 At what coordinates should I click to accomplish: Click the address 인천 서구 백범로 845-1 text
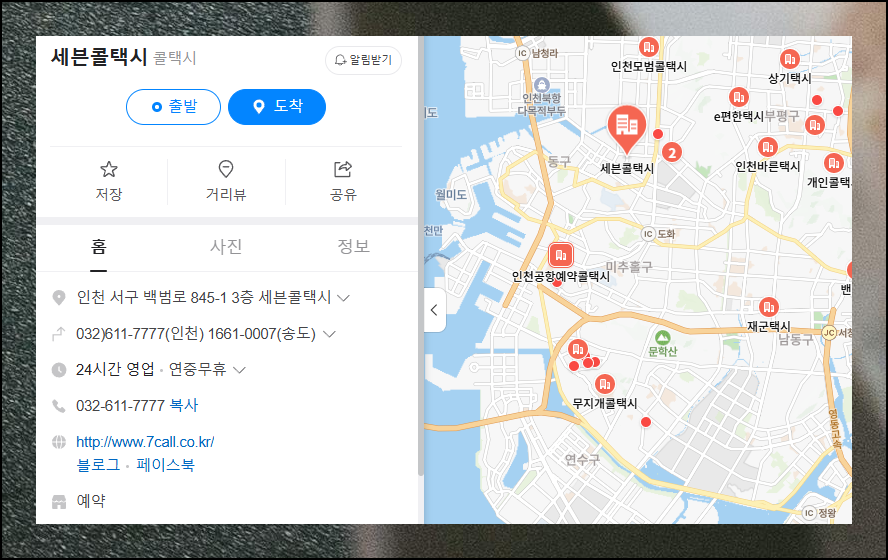[x=204, y=297]
